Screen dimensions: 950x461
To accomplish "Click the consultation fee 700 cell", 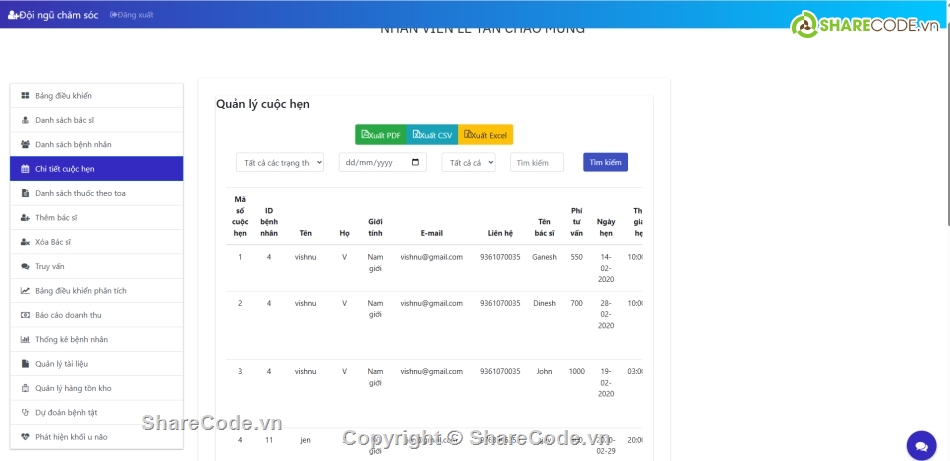I will [576, 303].
